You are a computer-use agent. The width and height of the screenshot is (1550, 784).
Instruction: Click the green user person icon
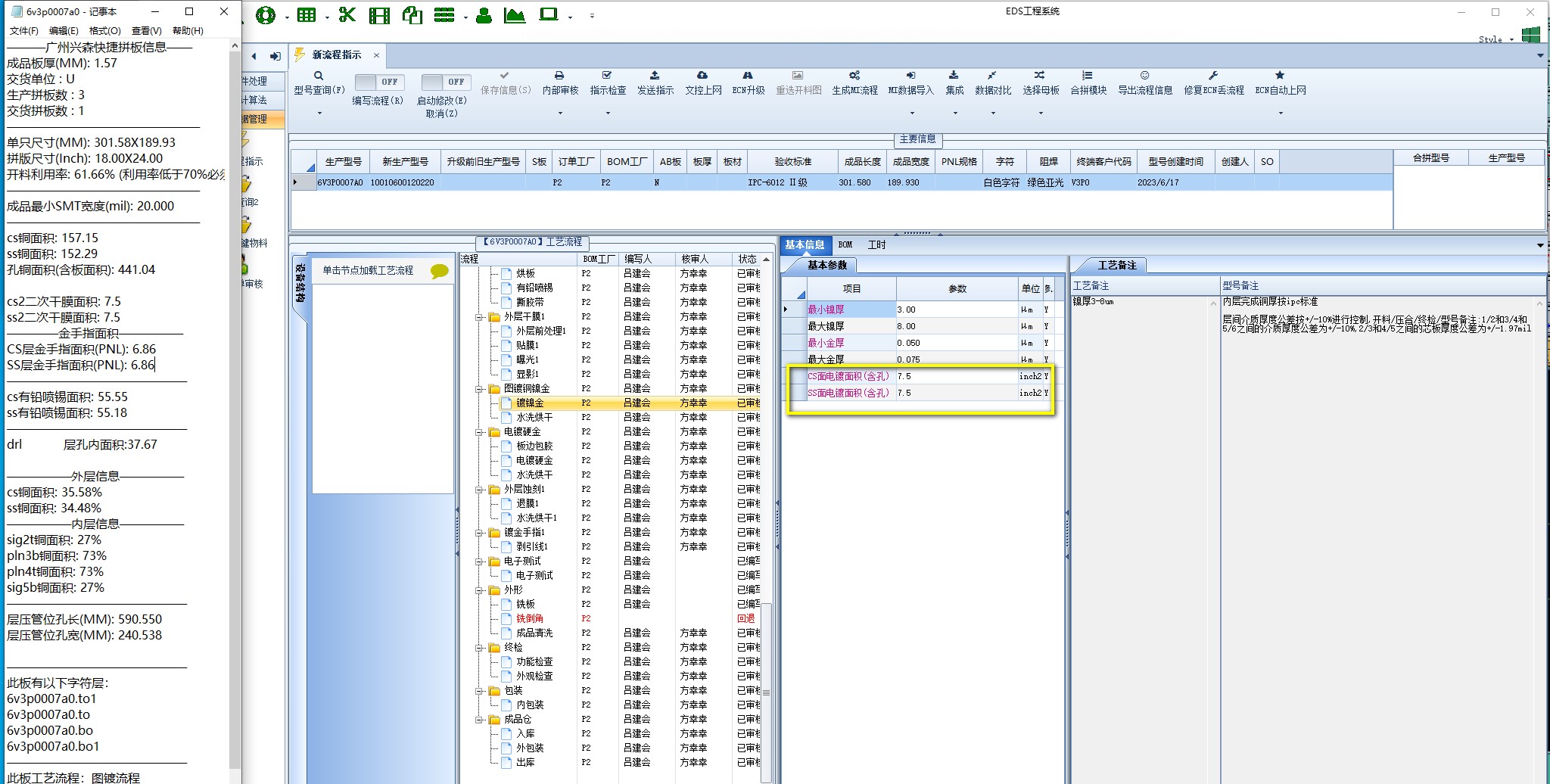[484, 15]
